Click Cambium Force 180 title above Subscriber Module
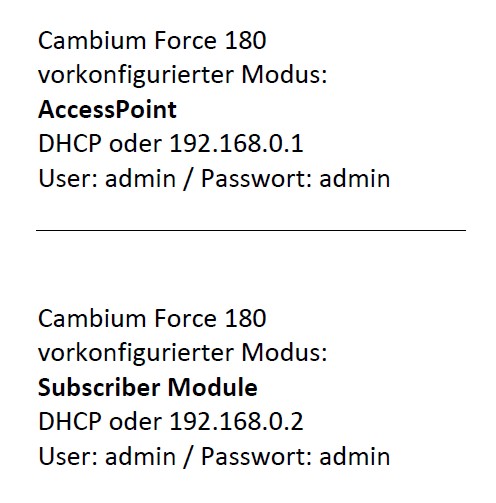This screenshot has width=496, height=503. [152, 318]
